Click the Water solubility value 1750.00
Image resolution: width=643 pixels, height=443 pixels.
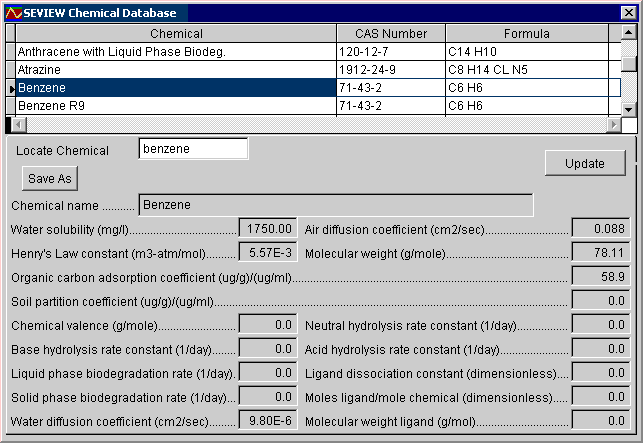268,229
